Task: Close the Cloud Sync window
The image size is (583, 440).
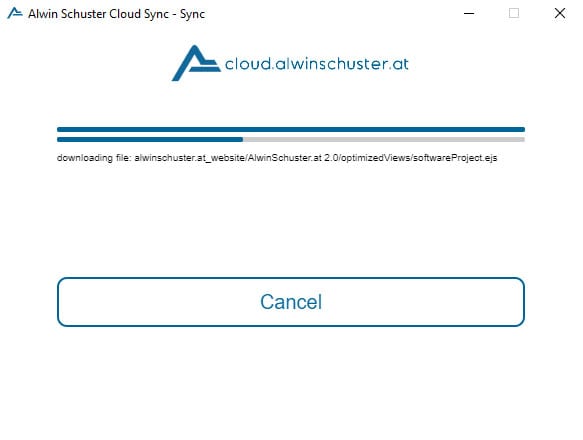Action: click(560, 13)
